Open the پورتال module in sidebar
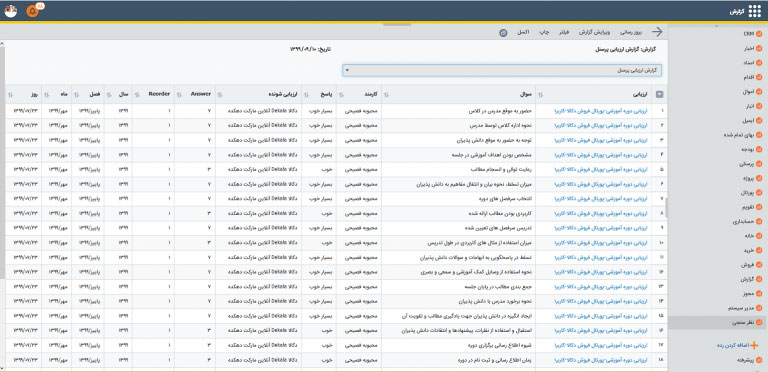This screenshot has width=768, height=372. (751, 192)
